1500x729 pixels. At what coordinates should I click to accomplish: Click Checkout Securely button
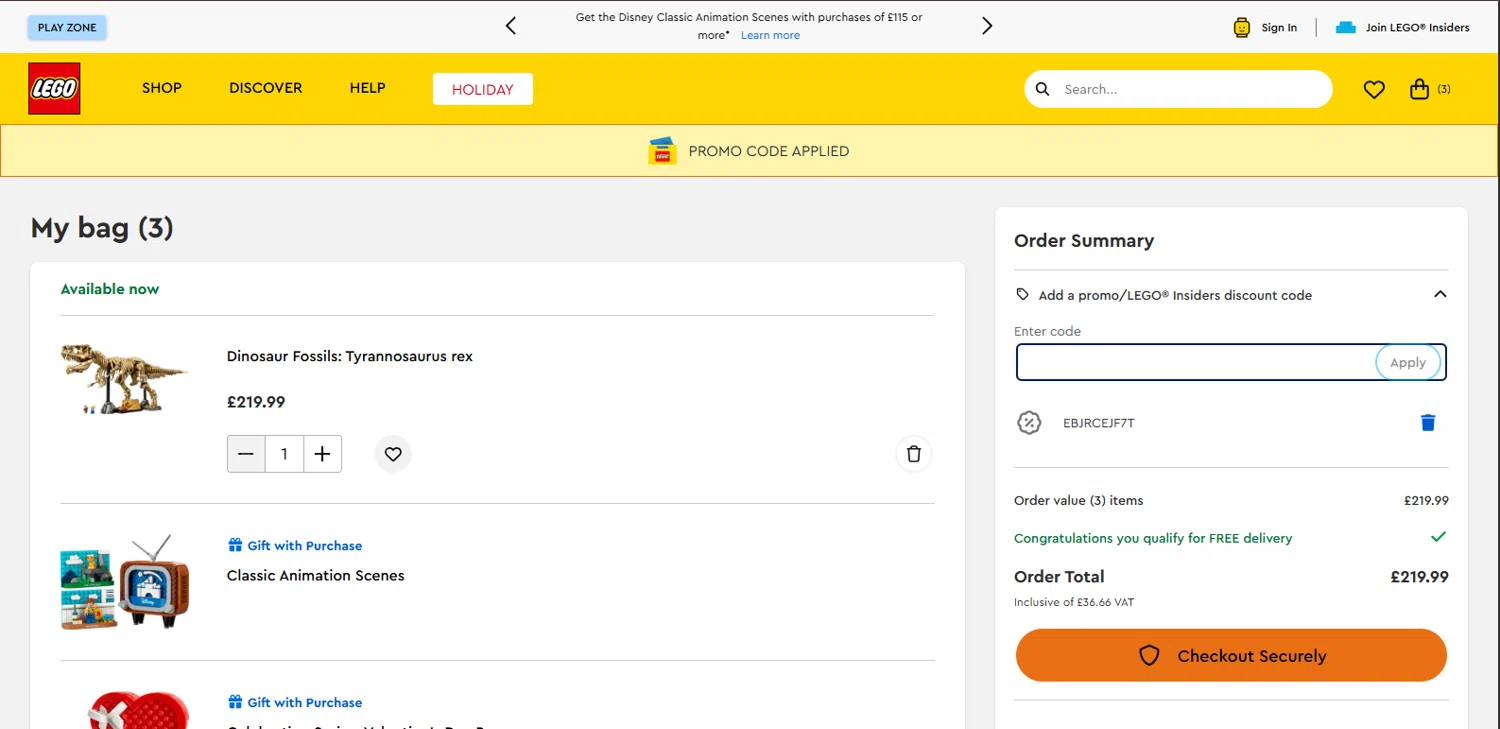[1231, 656]
